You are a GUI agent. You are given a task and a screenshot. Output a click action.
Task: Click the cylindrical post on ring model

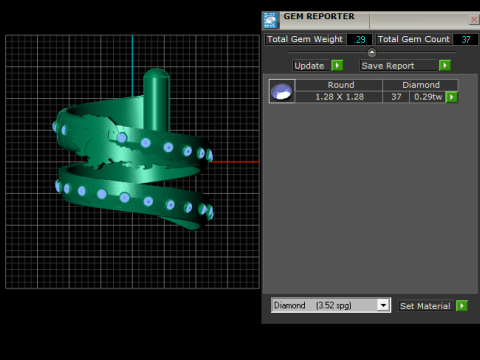click(156, 100)
